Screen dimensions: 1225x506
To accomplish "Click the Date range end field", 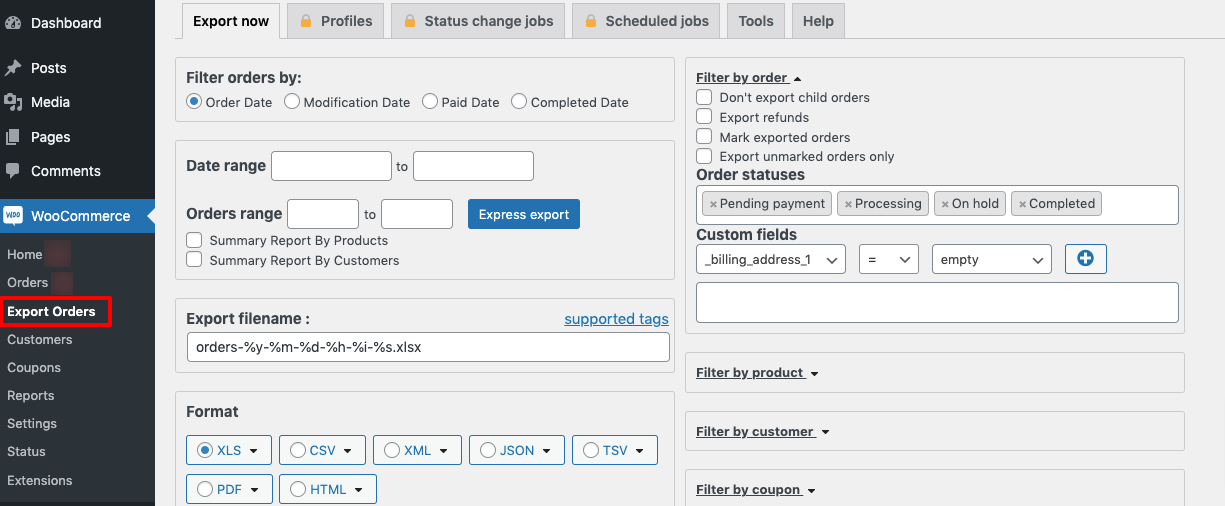I will [x=473, y=166].
